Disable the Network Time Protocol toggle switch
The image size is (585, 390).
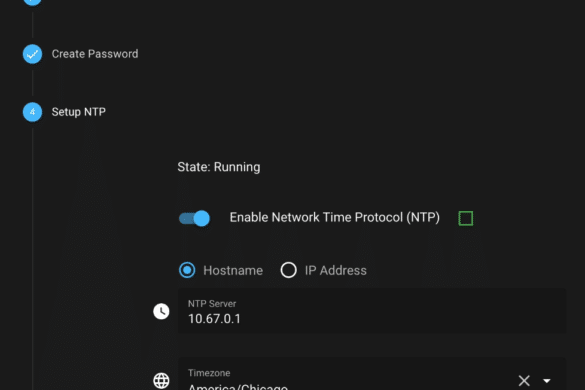coord(194,218)
